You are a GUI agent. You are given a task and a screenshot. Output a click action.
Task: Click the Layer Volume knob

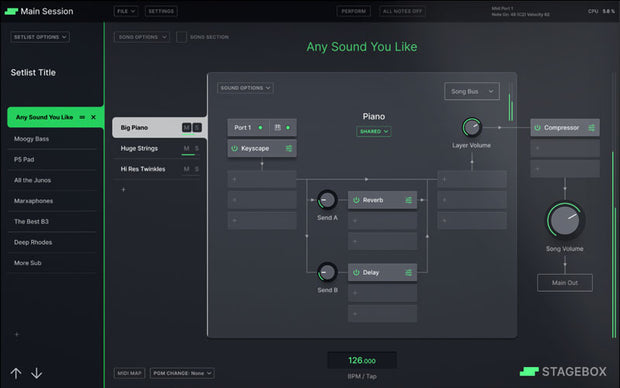(471, 127)
